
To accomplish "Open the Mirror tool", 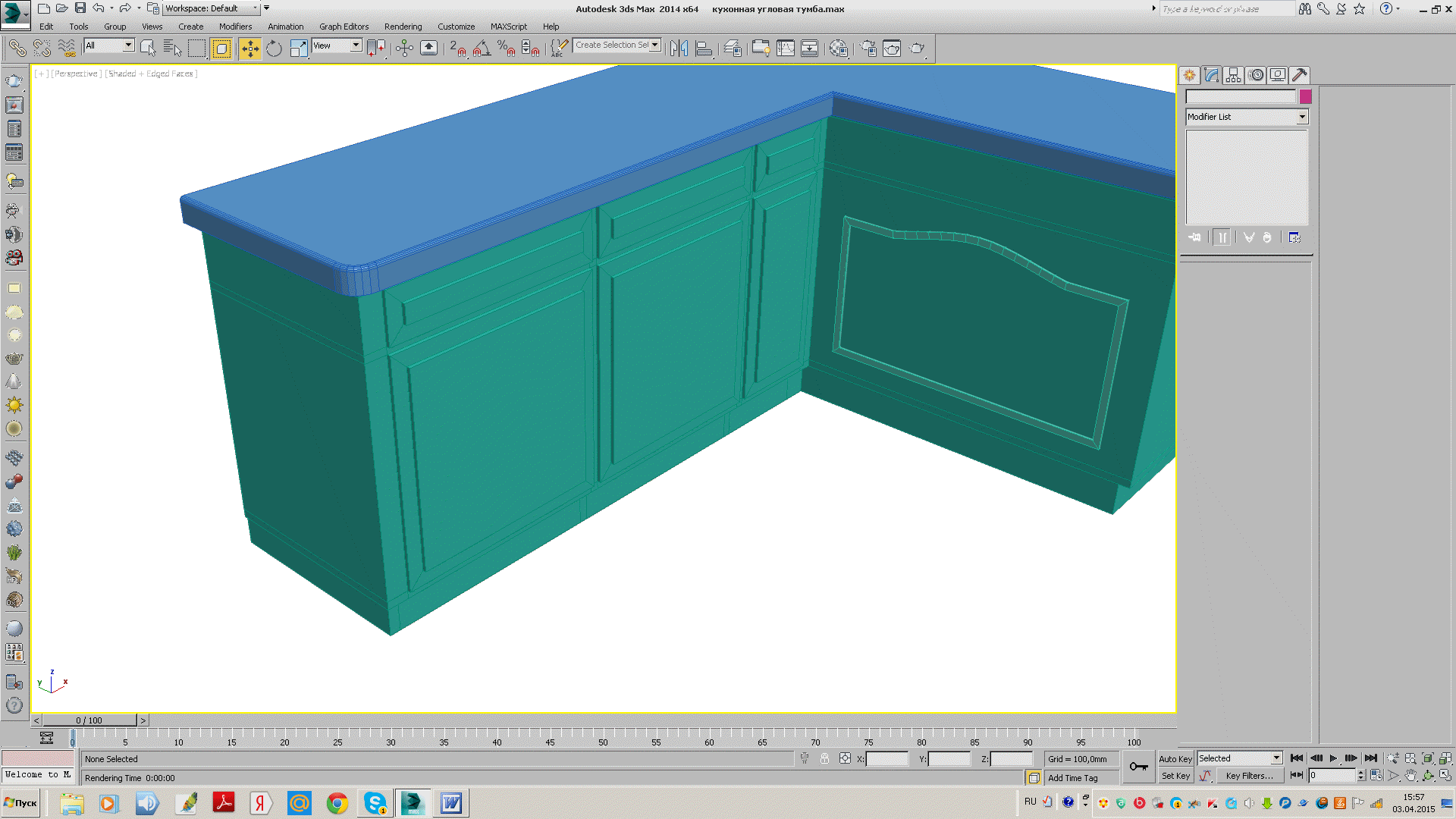I will [679, 49].
